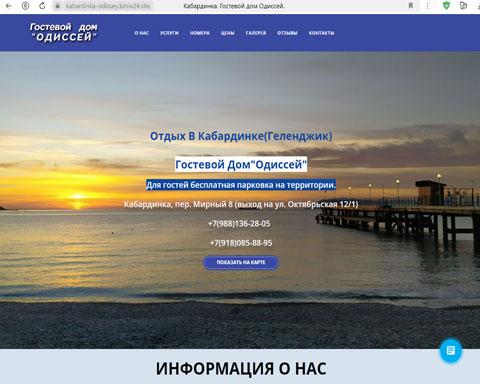Open the round blue feedback form widget

click(x=451, y=351)
